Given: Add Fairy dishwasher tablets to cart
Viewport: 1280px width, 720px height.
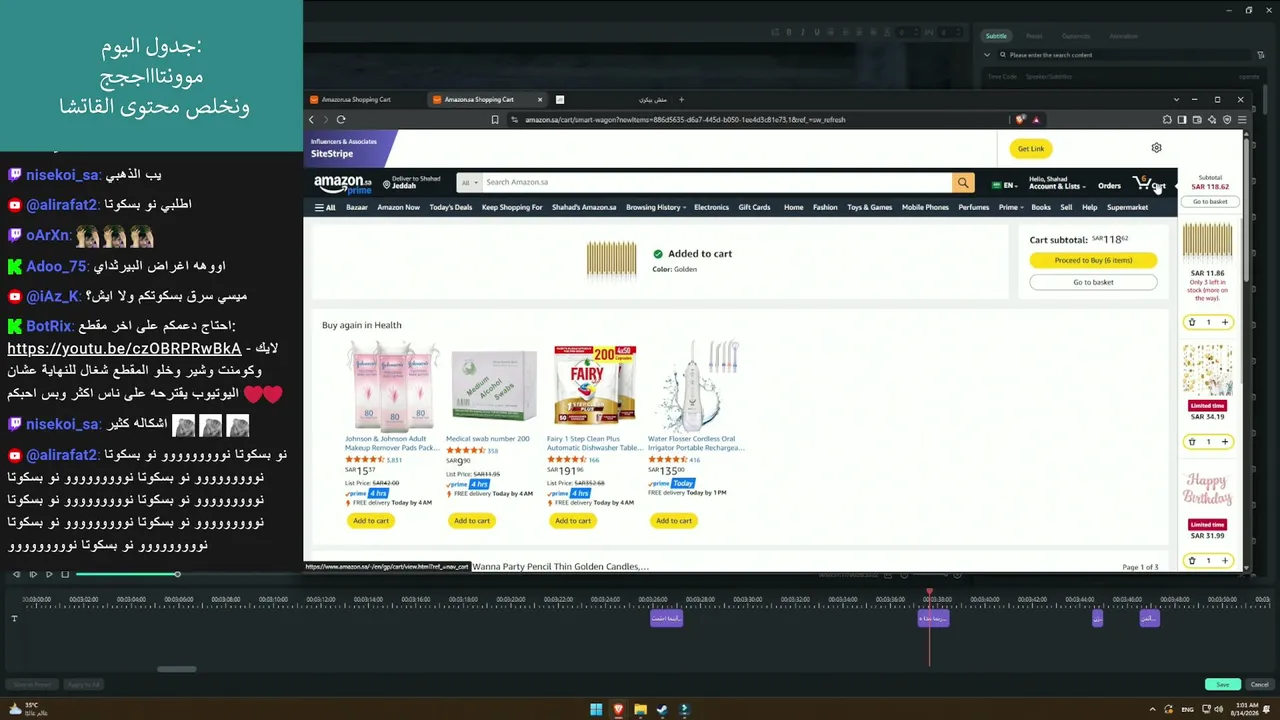Looking at the screenshot, I should (573, 520).
